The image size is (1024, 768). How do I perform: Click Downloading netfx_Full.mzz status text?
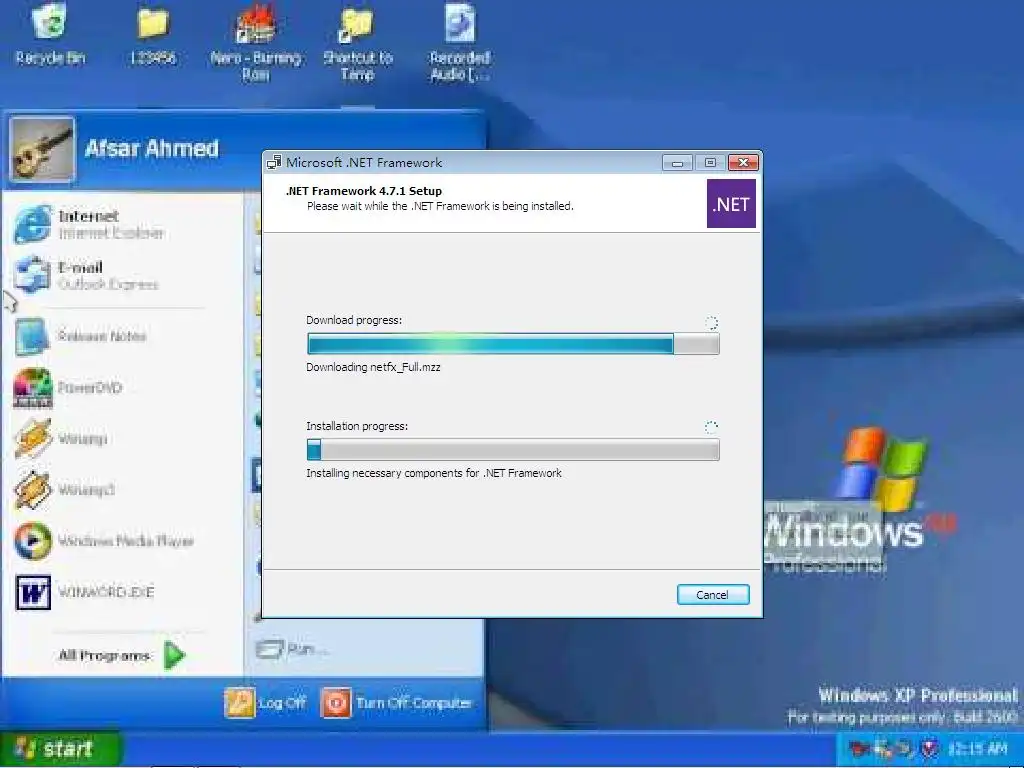click(373, 367)
